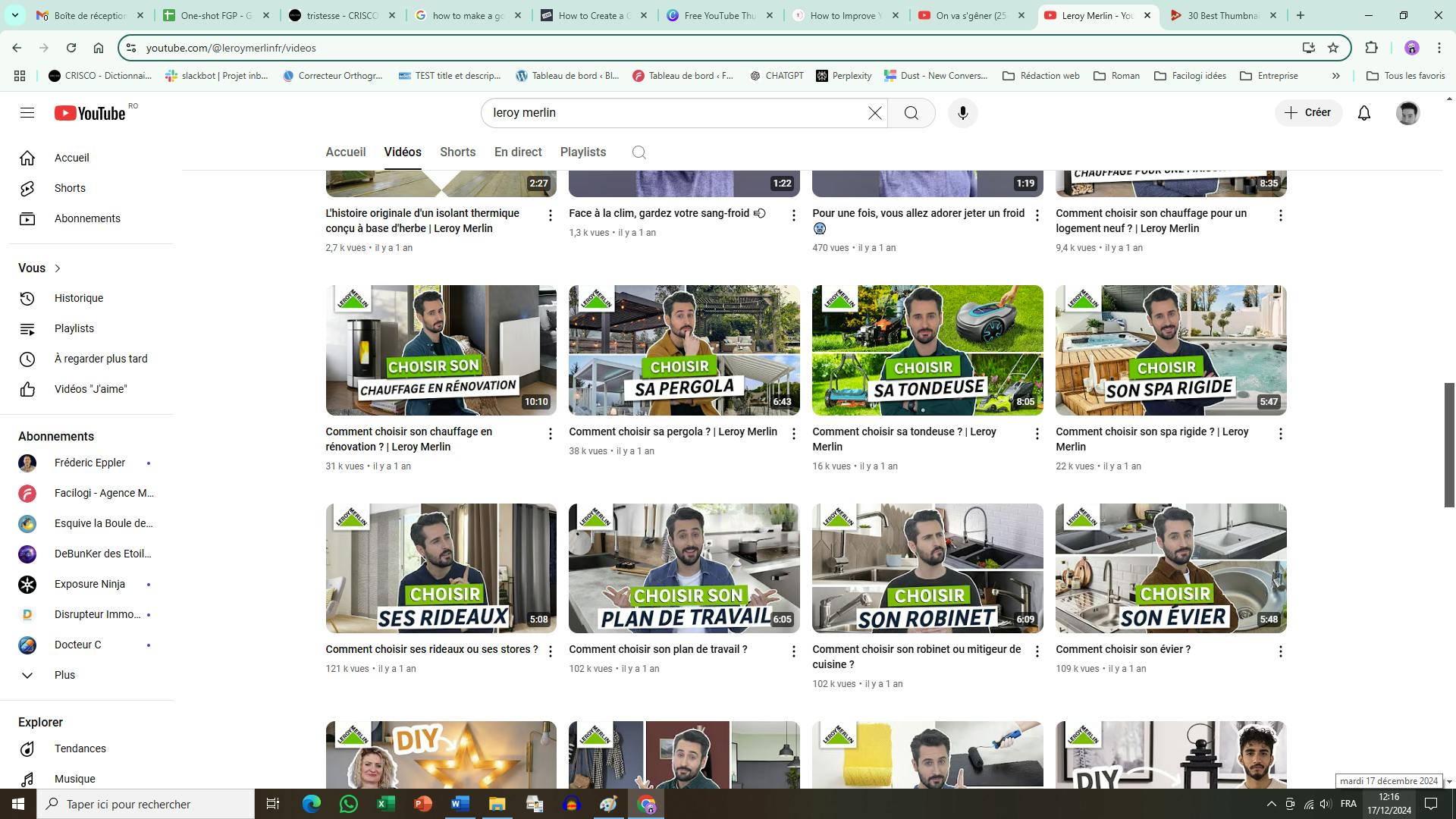Close the tristesse - CRISCO tab

[x=391, y=15]
